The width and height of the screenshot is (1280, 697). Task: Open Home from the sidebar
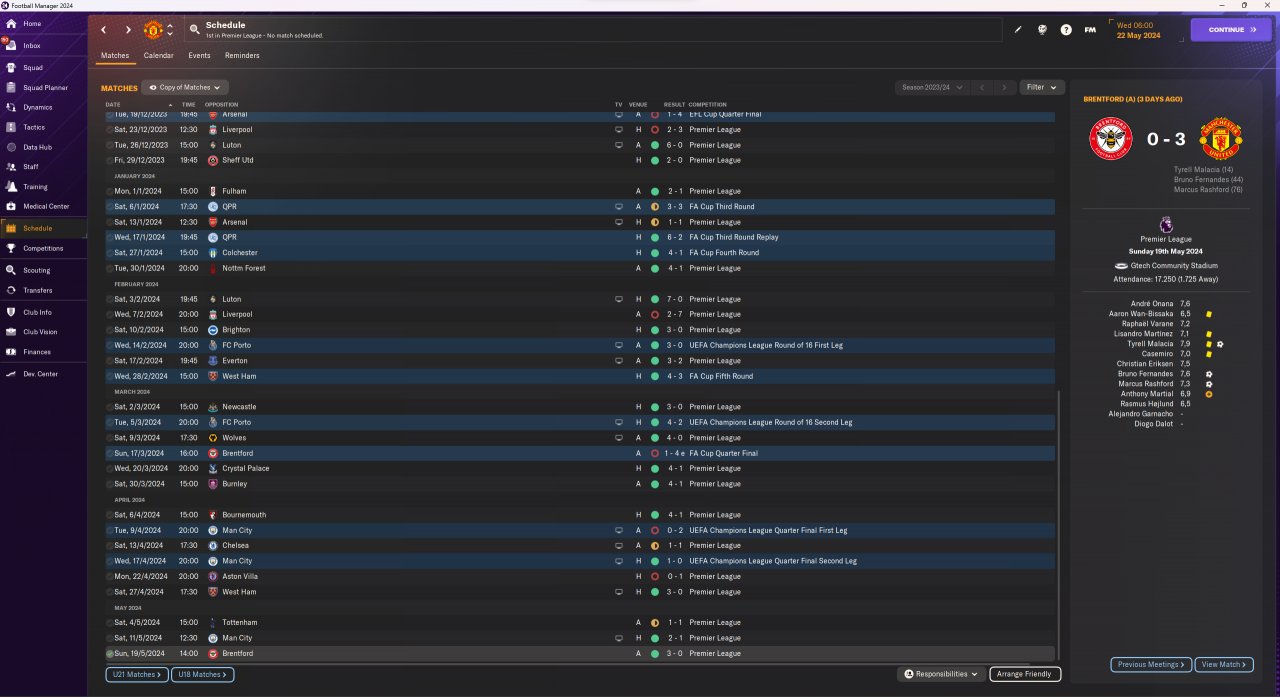(32, 23)
